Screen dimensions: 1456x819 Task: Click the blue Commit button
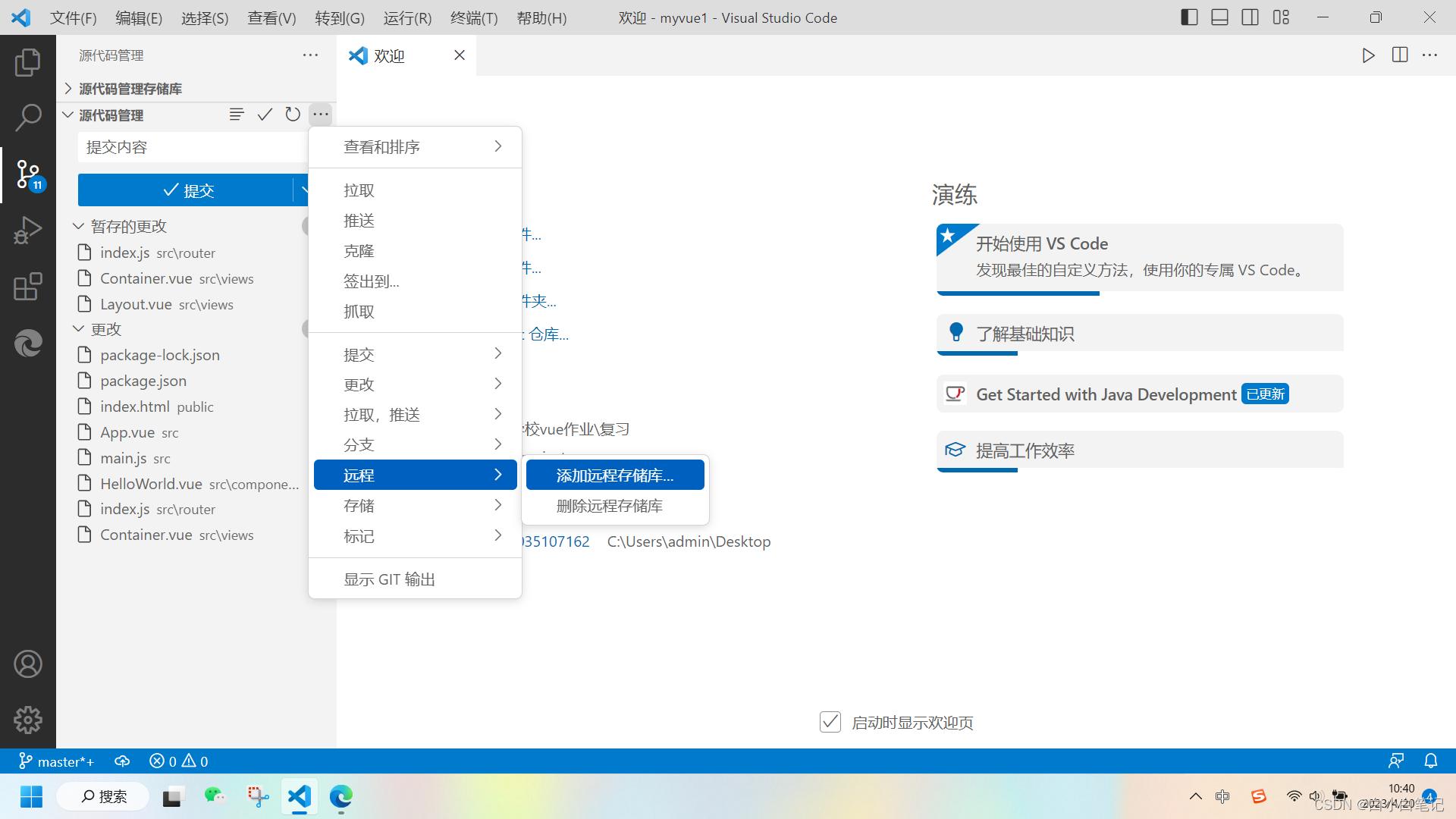pyautogui.click(x=185, y=190)
